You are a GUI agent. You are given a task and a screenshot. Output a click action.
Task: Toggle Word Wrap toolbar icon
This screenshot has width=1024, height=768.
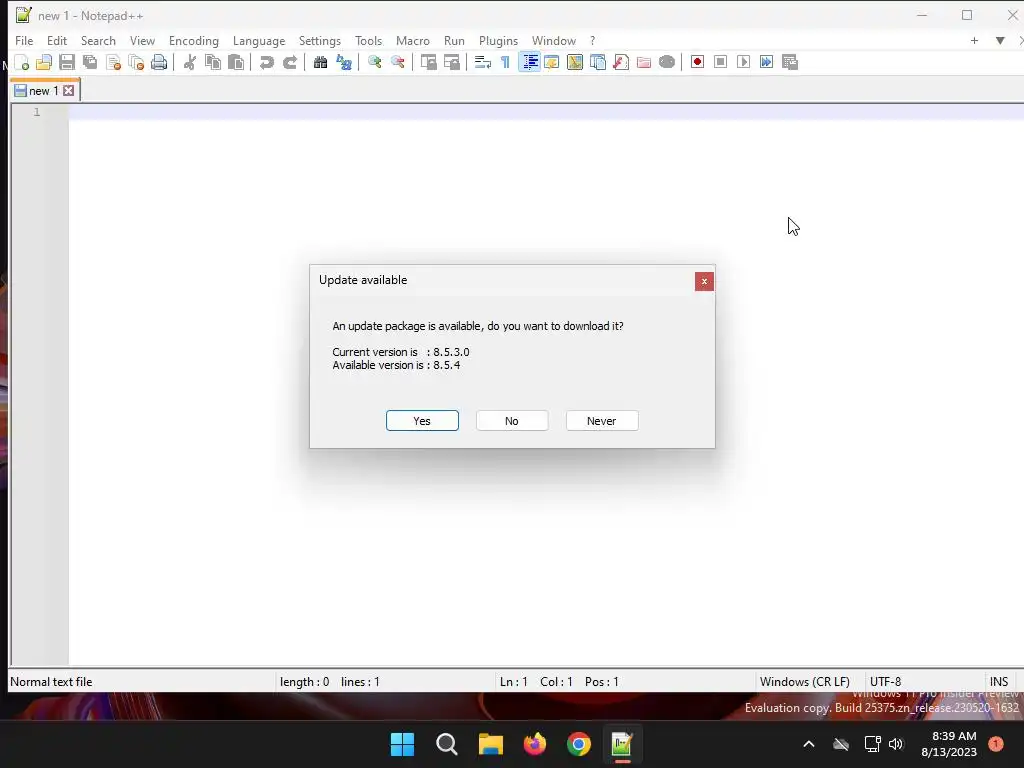coord(483,62)
